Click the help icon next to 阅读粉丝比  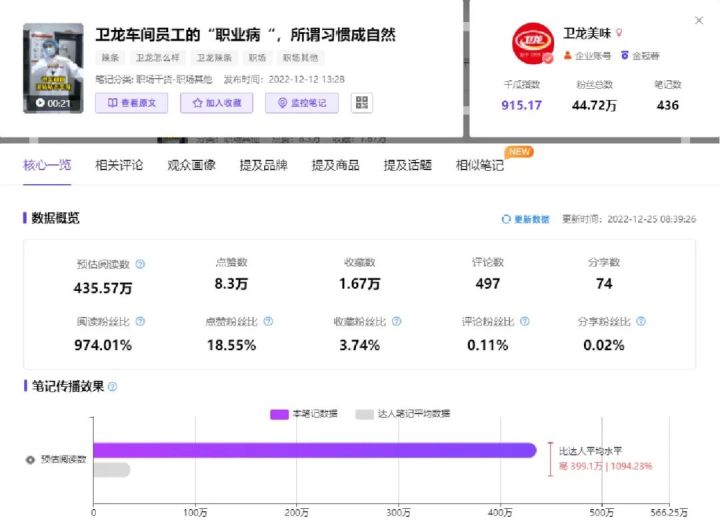point(141,322)
